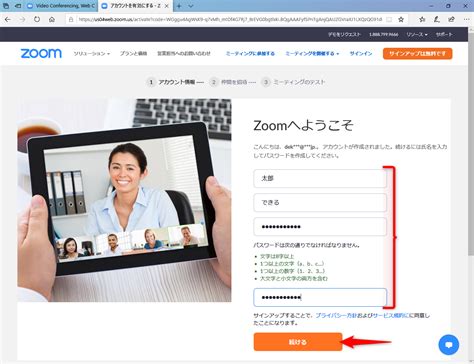The height and width of the screenshot is (364, 474).
Task: Click the video call tablet image
Action: click(x=124, y=200)
